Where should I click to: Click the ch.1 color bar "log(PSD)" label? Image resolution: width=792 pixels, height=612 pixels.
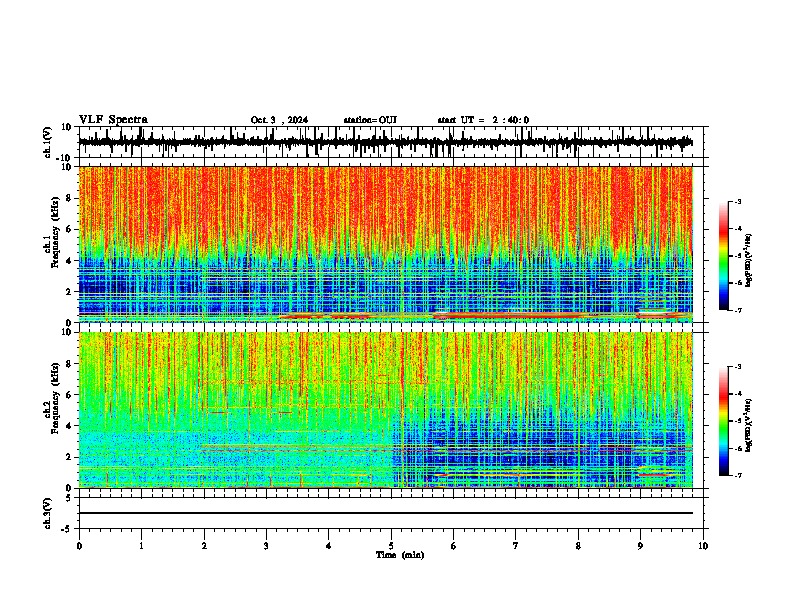point(748,261)
